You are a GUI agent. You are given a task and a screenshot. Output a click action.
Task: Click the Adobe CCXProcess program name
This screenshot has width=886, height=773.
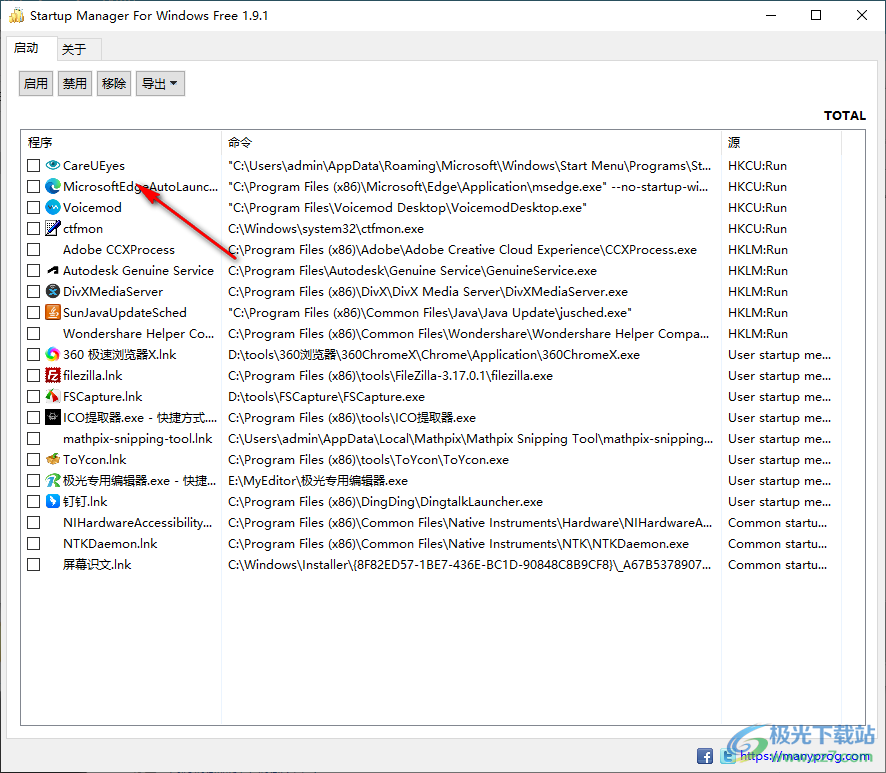119,249
